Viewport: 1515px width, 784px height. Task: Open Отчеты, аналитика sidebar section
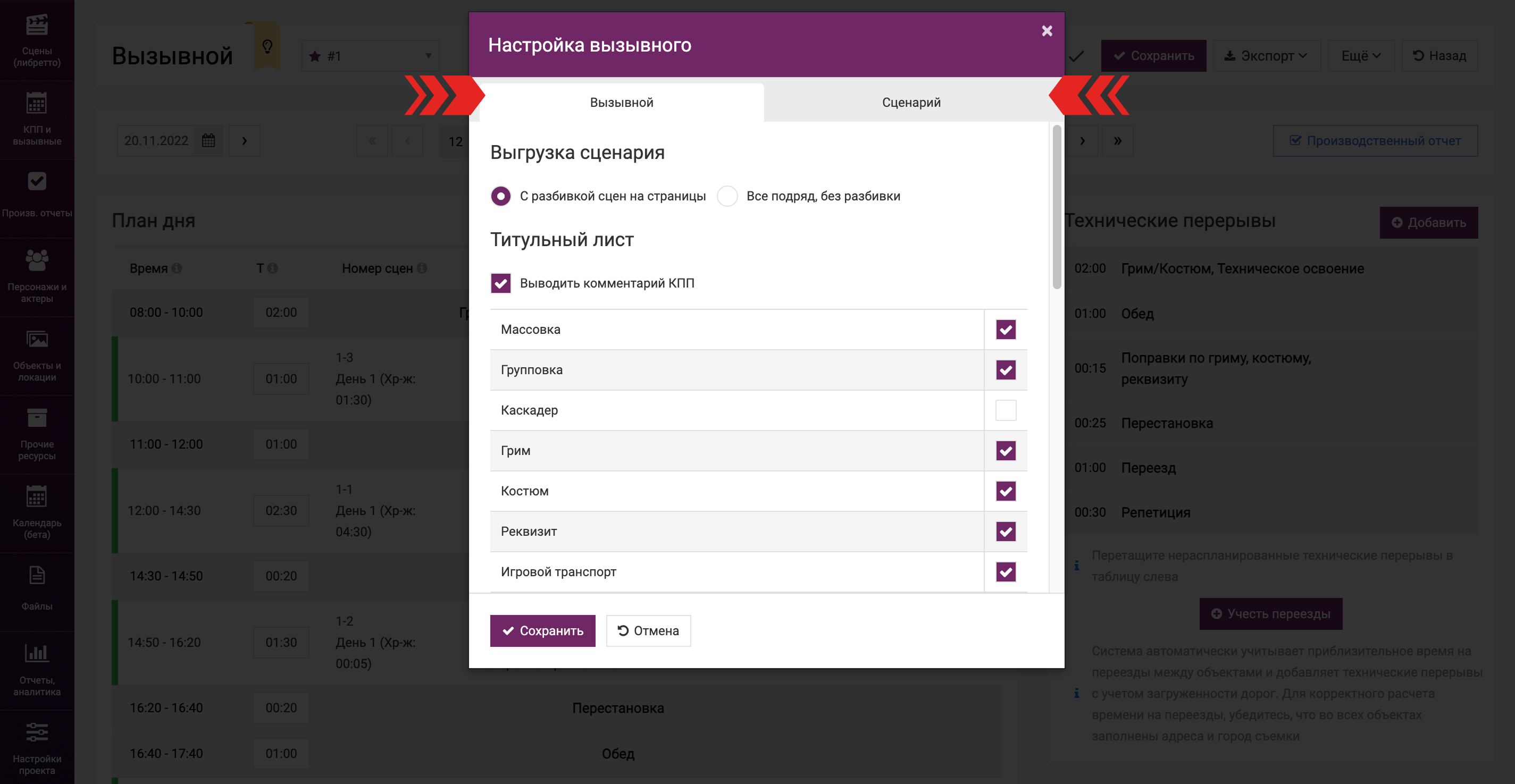pyautogui.click(x=37, y=670)
